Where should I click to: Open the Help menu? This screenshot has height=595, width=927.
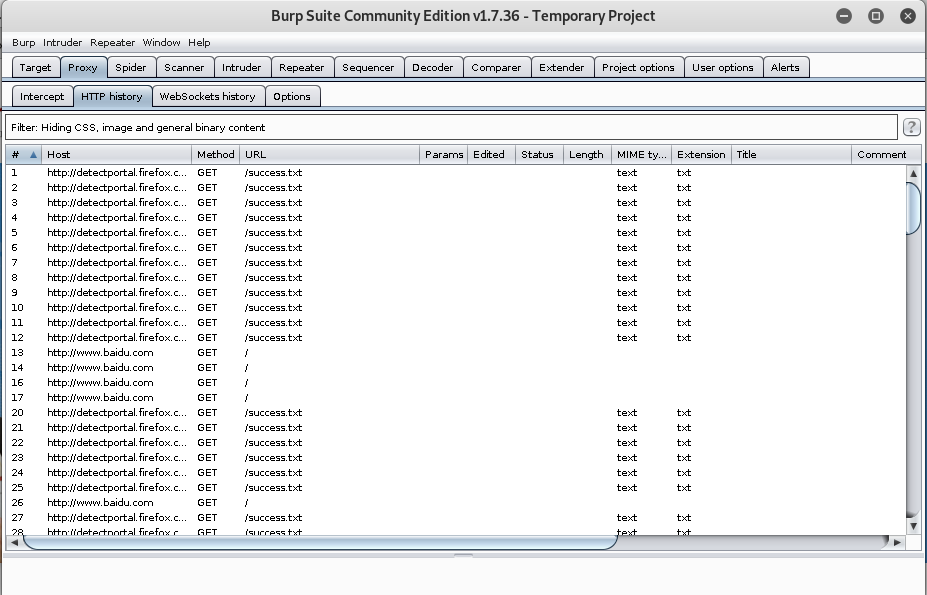tap(199, 43)
